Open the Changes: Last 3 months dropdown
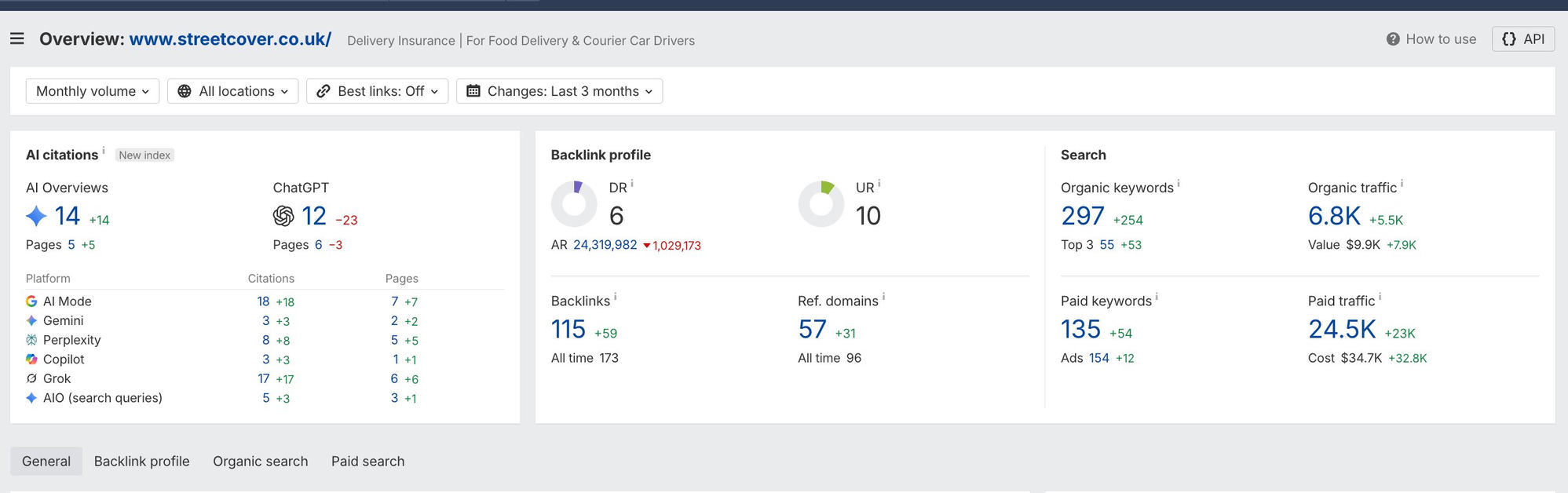The width and height of the screenshot is (1568, 493). (560, 91)
